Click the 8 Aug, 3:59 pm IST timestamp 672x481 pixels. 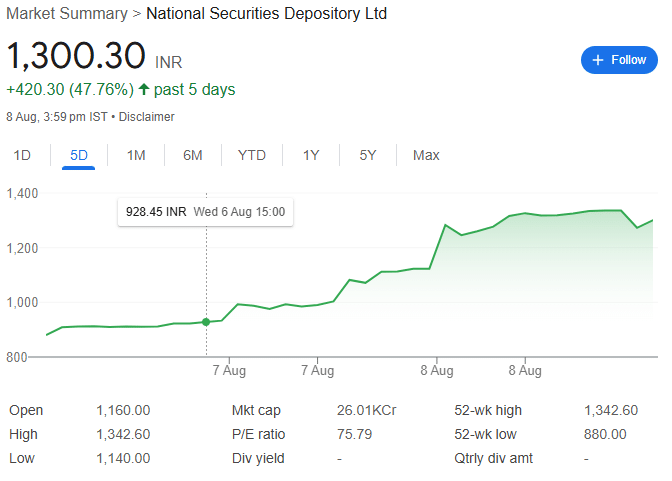57,117
